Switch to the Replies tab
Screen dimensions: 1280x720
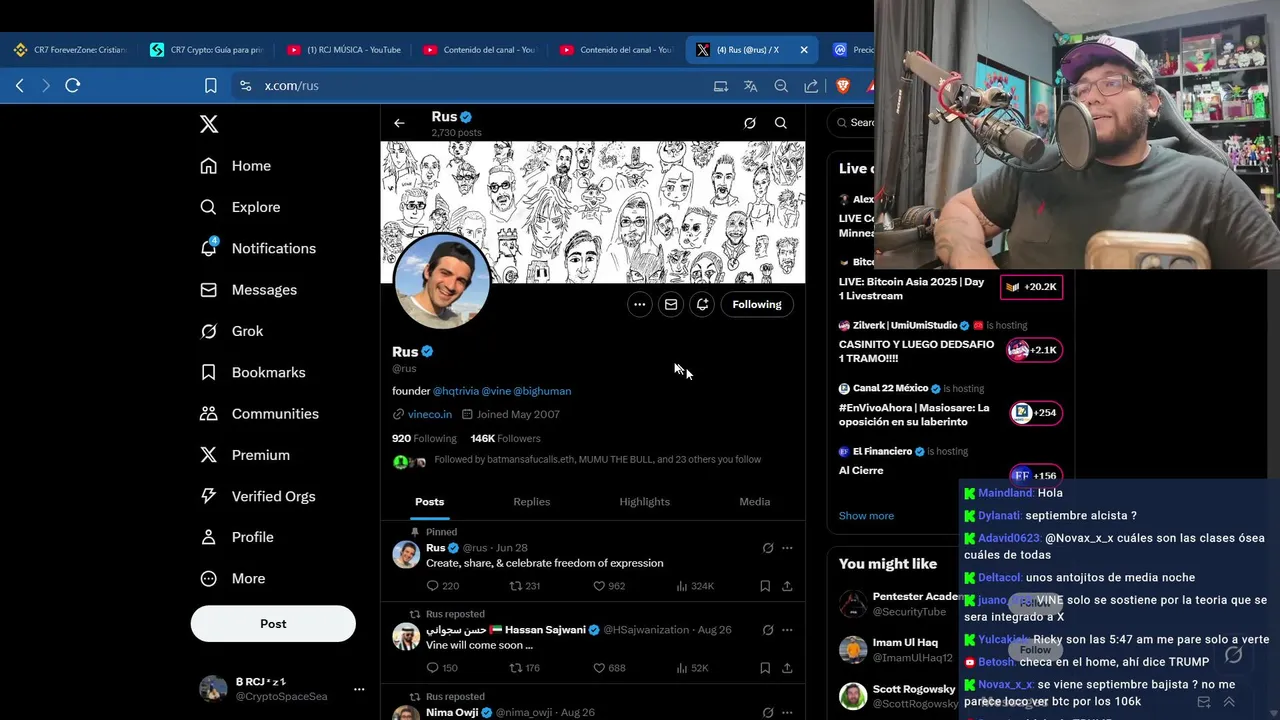pos(532,502)
